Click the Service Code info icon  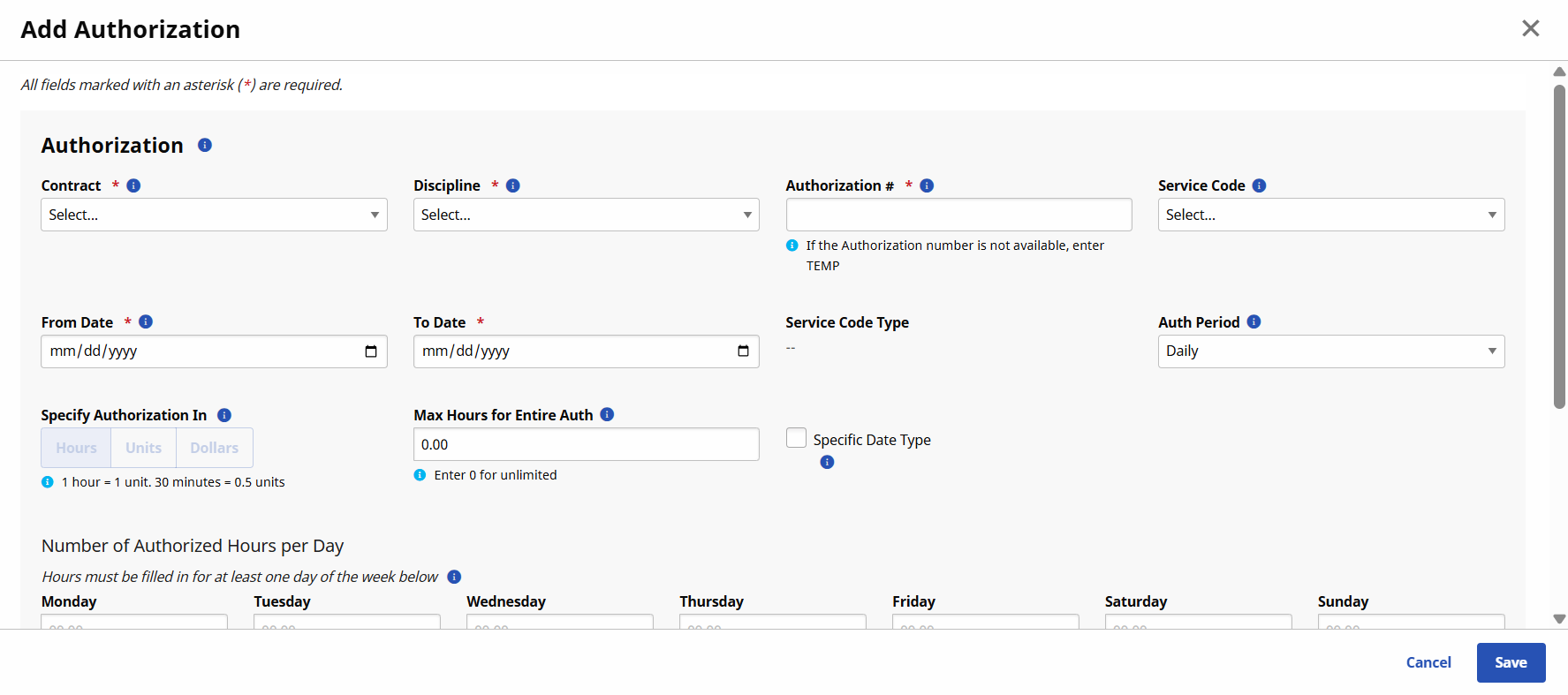(x=1260, y=185)
